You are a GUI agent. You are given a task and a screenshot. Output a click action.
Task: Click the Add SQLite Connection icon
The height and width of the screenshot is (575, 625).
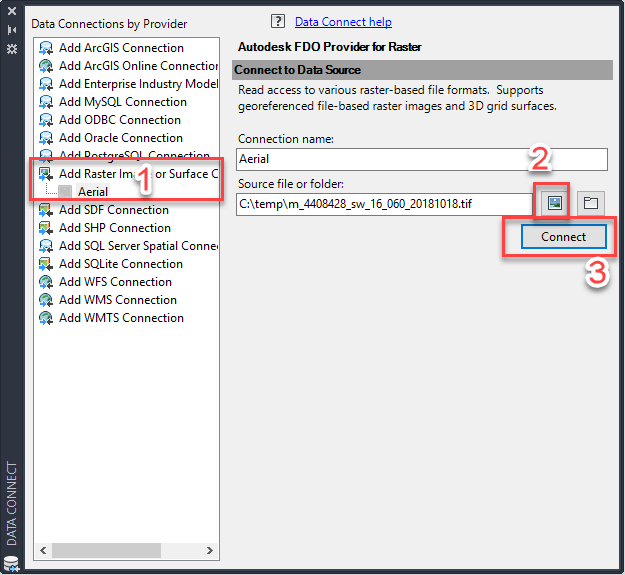pos(46,263)
